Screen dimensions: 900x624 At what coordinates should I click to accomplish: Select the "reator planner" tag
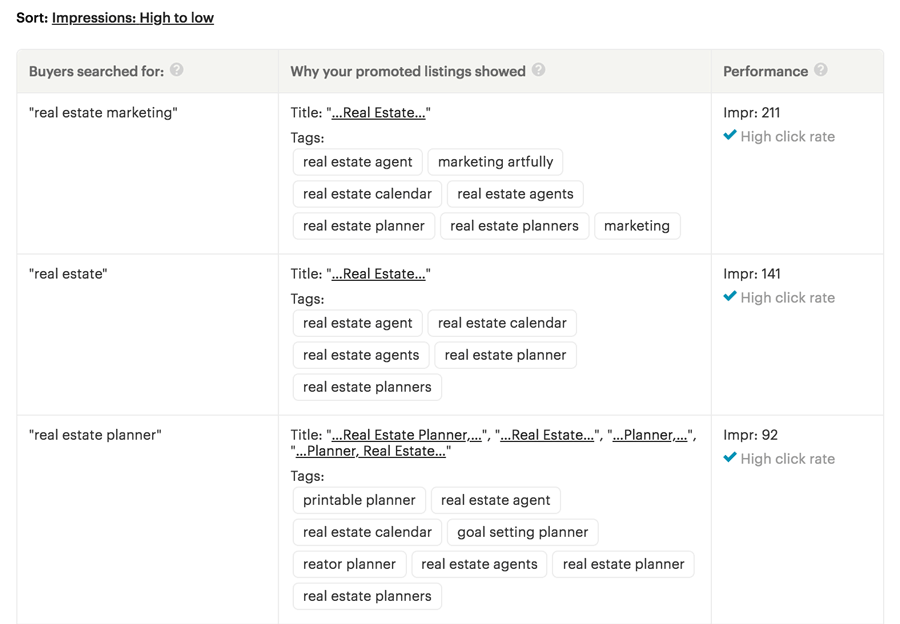(350, 564)
